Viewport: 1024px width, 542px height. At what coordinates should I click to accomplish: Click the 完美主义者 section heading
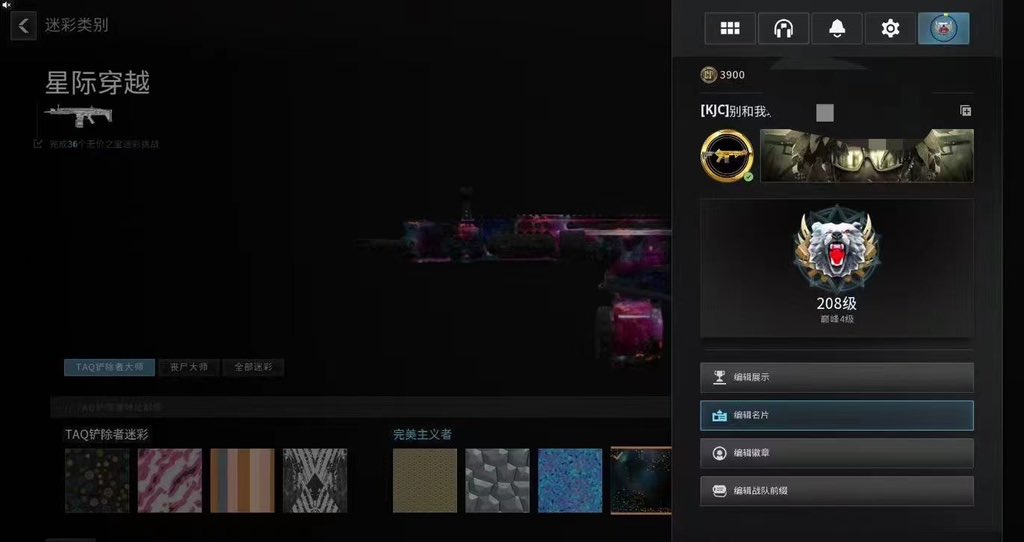(x=423, y=434)
